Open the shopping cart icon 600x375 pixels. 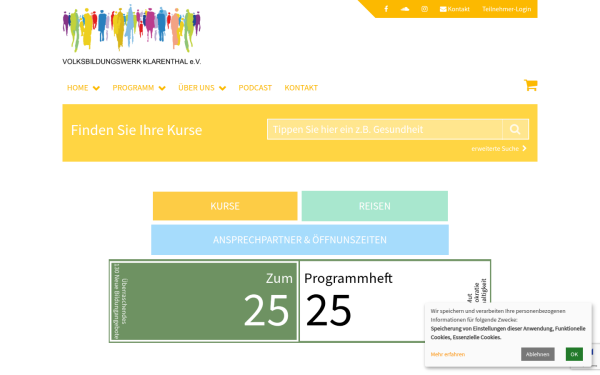530,85
